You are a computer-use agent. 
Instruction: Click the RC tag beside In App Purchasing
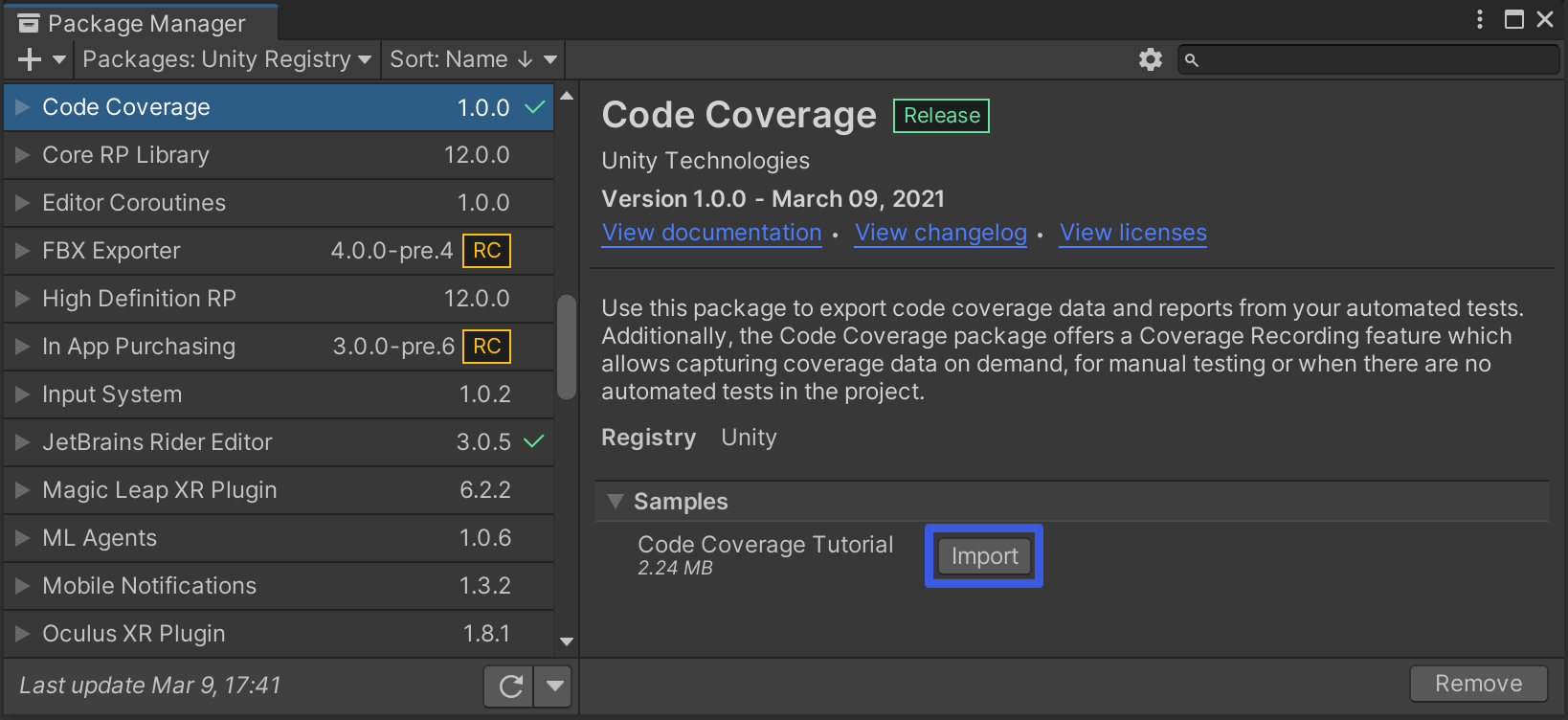coord(486,347)
